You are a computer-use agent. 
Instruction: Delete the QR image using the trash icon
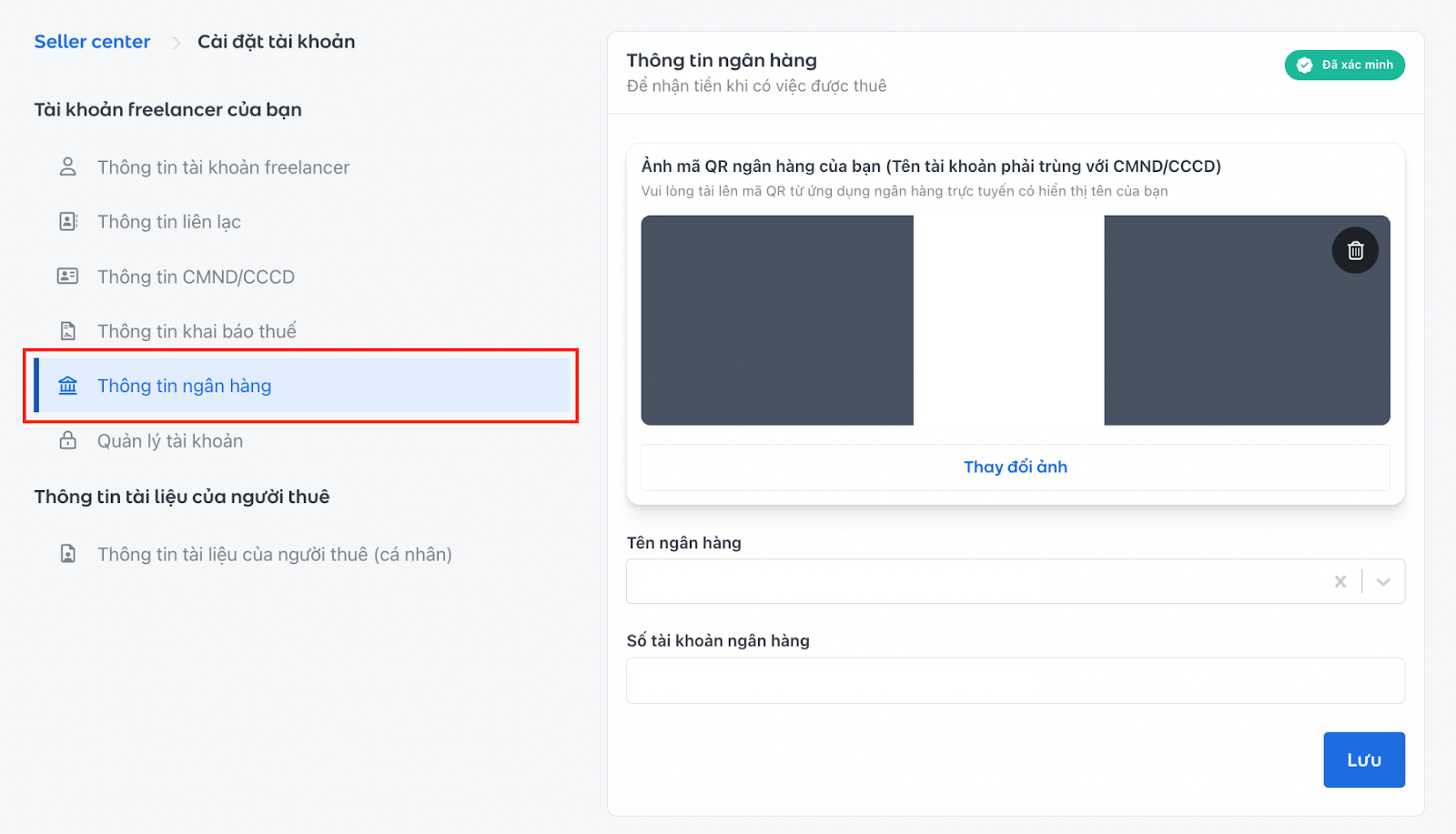tap(1354, 250)
